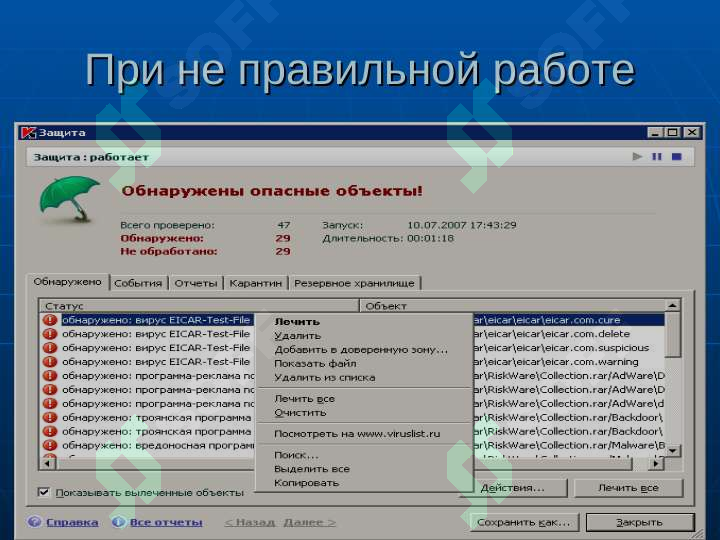Open the Резервное хранилище tab
Screen dimensions: 720x540
[x=354, y=283]
